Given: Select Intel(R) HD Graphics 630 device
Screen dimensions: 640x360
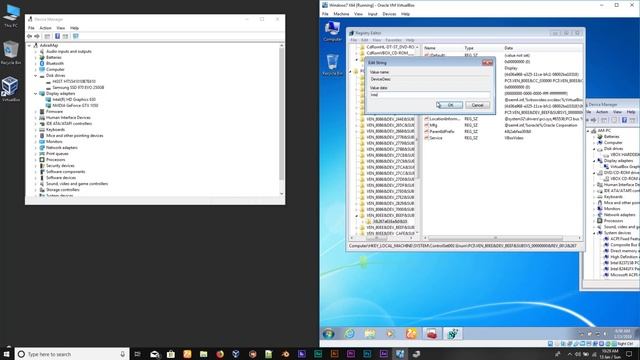Looking at the screenshot, I should point(74,100).
